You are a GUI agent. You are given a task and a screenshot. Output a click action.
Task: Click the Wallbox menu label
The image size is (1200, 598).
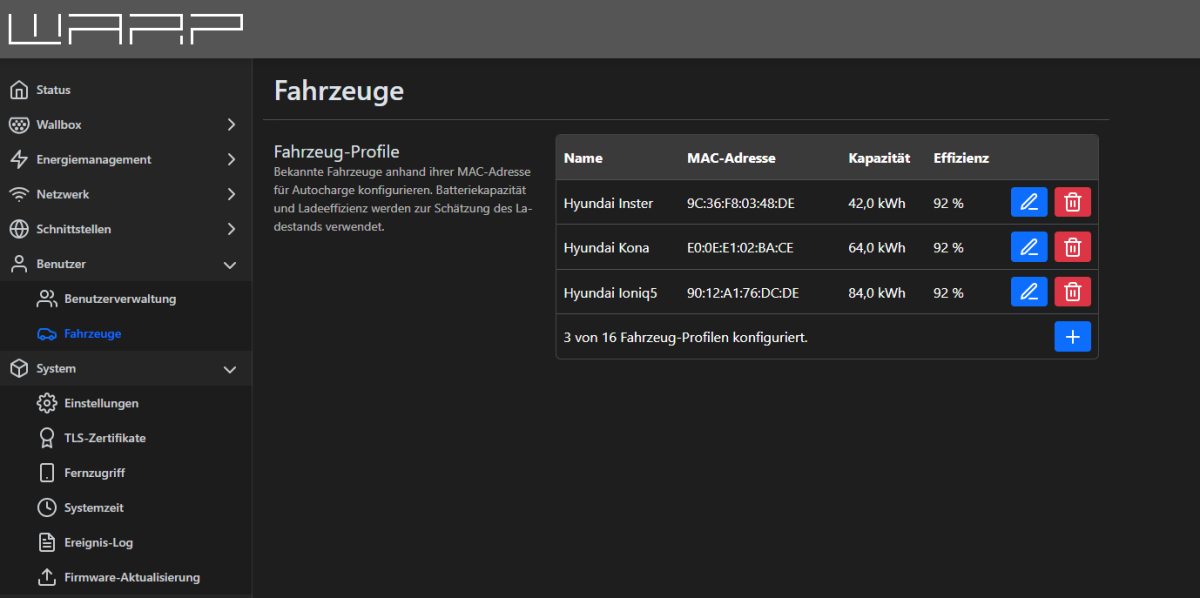(x=59, y=125)
